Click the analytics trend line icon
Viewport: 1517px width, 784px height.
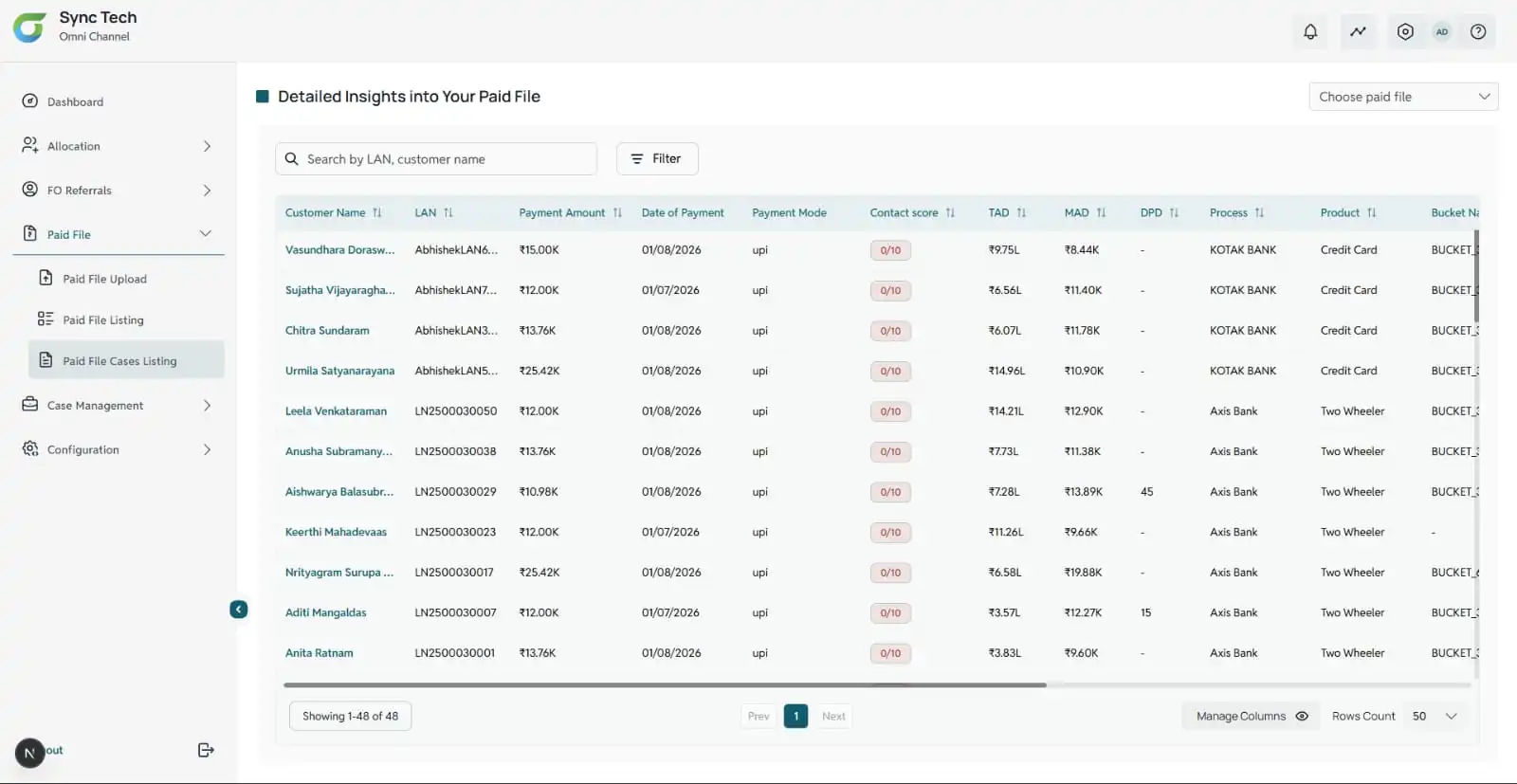pyautogui.click(x=1358, y=32)
